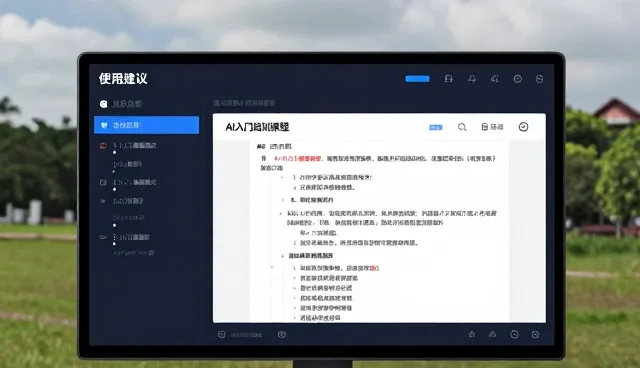Click the breadcrumb text above the document panel
The height and width of the screenshot is (368, 640).
[244, 103]
